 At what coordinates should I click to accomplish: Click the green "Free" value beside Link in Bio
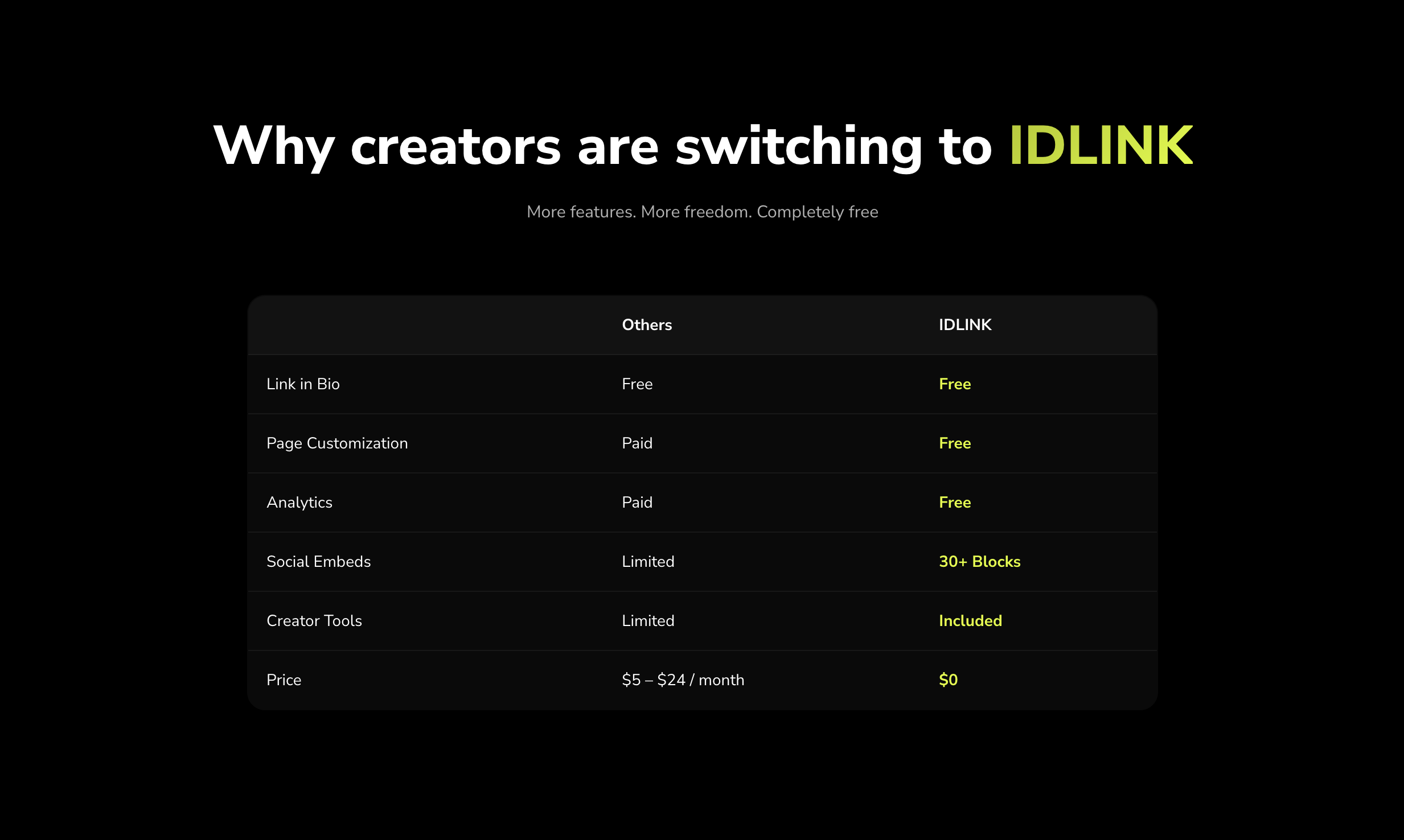click(x=954, y=384)
